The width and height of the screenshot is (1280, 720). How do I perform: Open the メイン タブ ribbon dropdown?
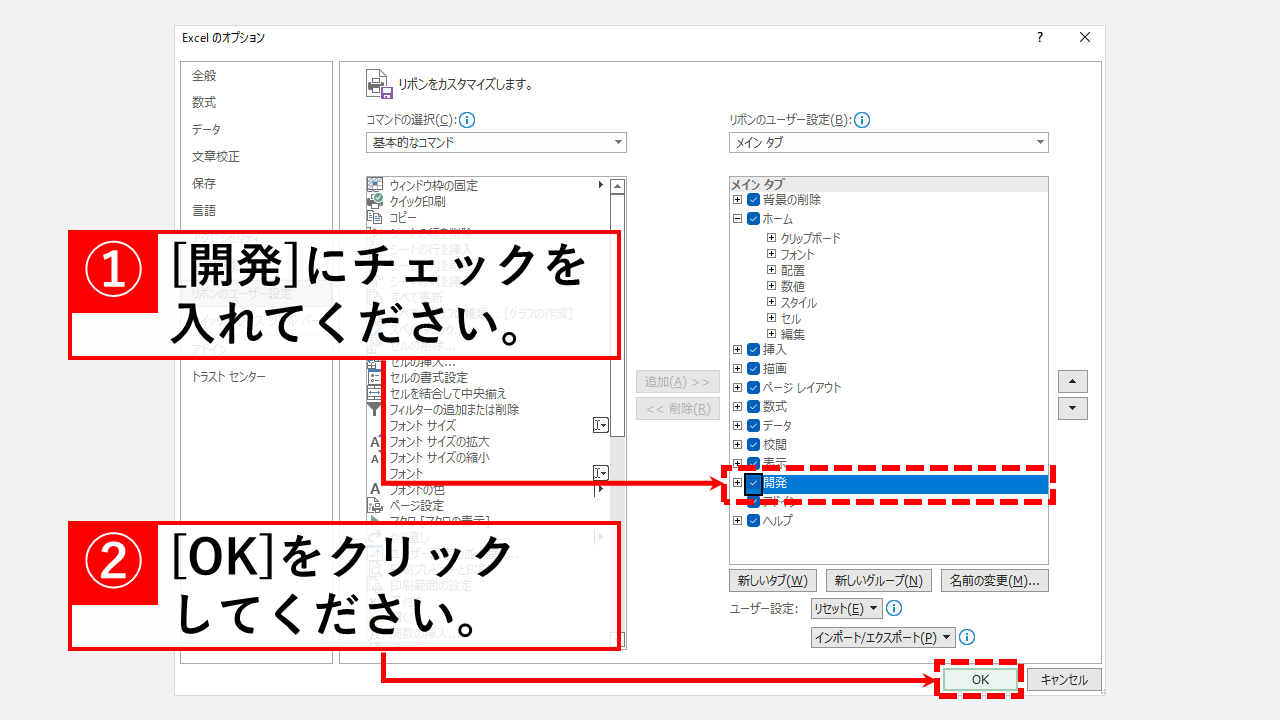(x=889, y=143)
